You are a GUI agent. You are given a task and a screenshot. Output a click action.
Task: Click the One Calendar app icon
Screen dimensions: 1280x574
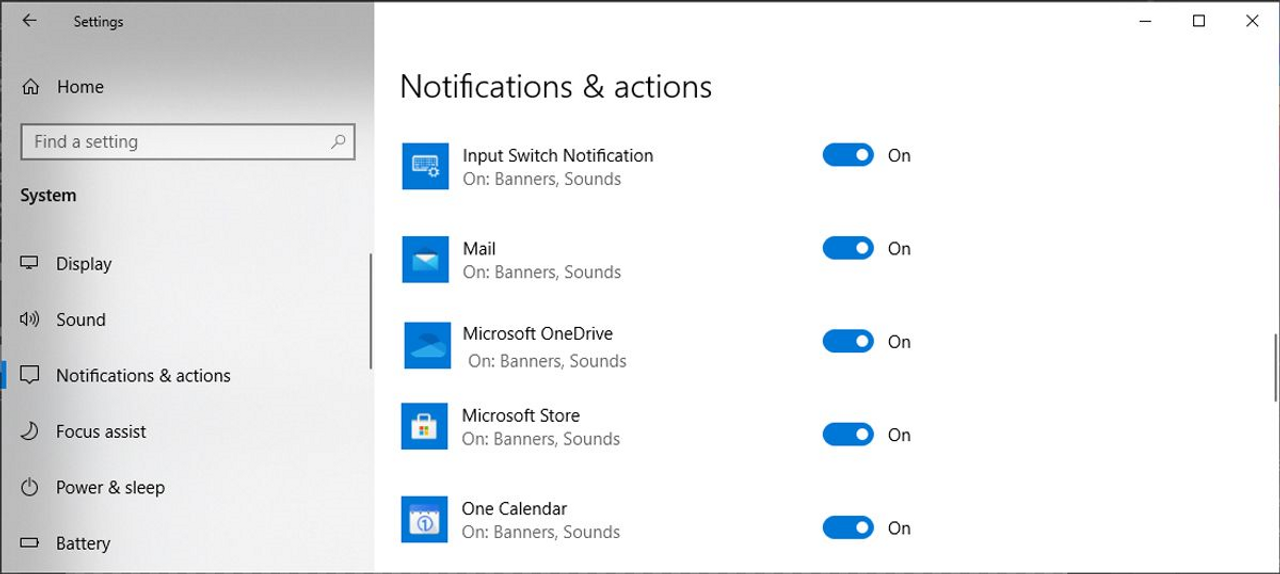coord(425,520)
